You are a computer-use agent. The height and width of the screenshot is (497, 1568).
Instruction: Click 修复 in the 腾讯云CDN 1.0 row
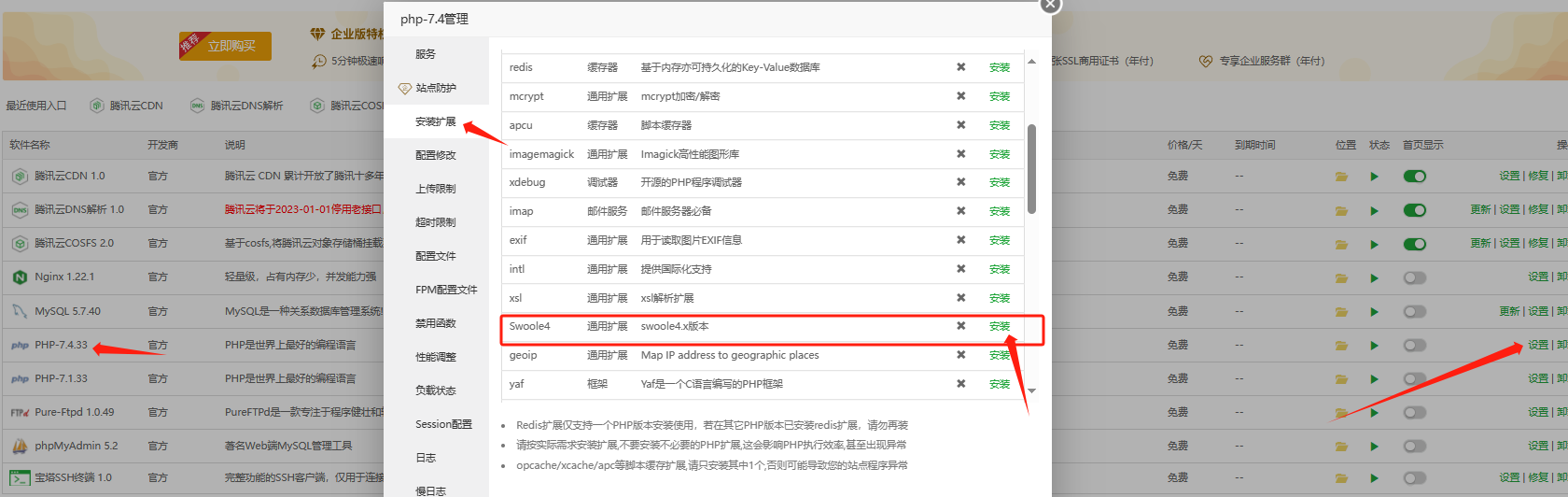pyautogui.click(x=1538, y=176)
